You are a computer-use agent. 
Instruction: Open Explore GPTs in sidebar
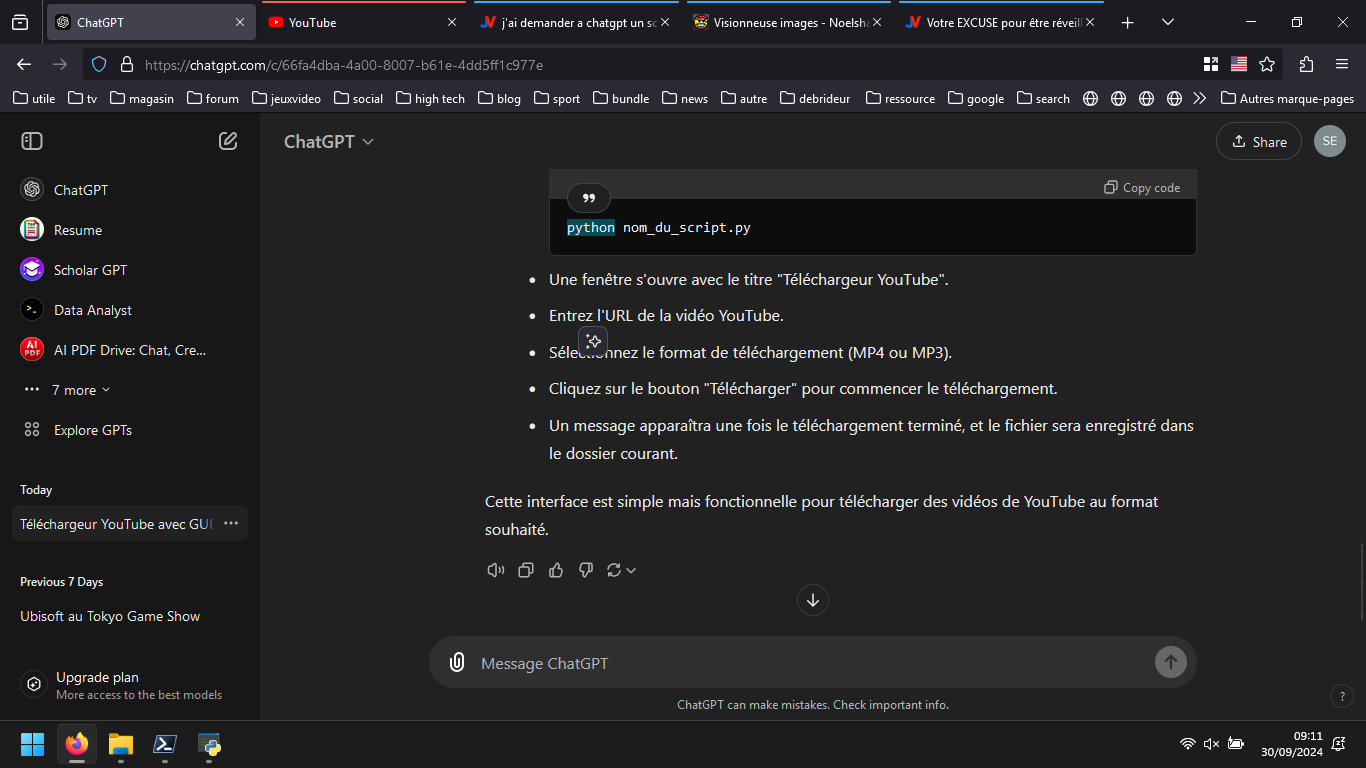(92, 430)
